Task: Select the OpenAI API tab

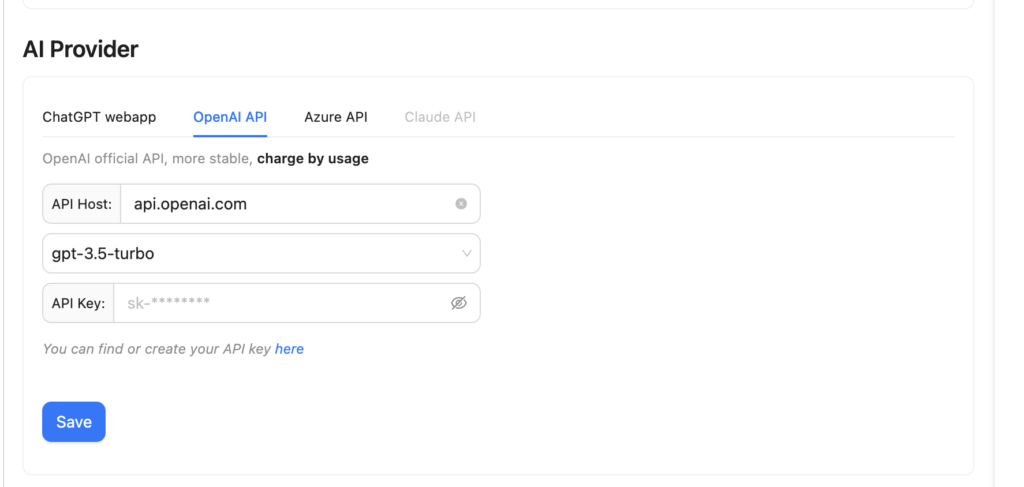Action: 230,117
